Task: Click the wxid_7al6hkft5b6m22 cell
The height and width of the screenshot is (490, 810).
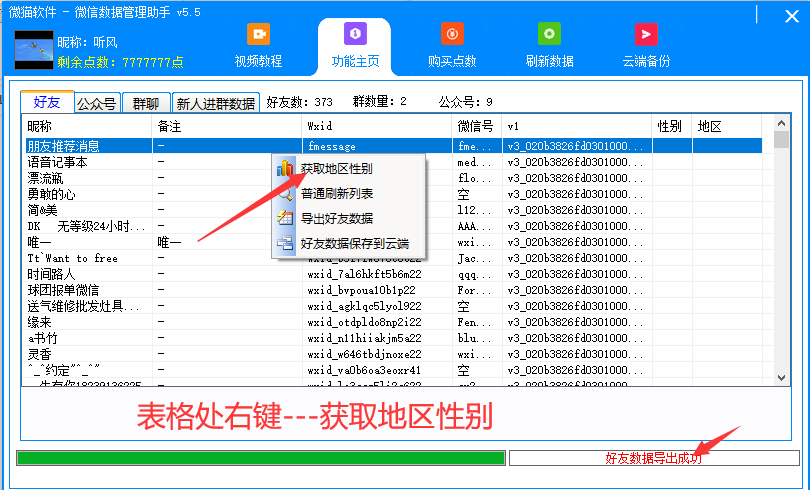Action: point(377,274)
